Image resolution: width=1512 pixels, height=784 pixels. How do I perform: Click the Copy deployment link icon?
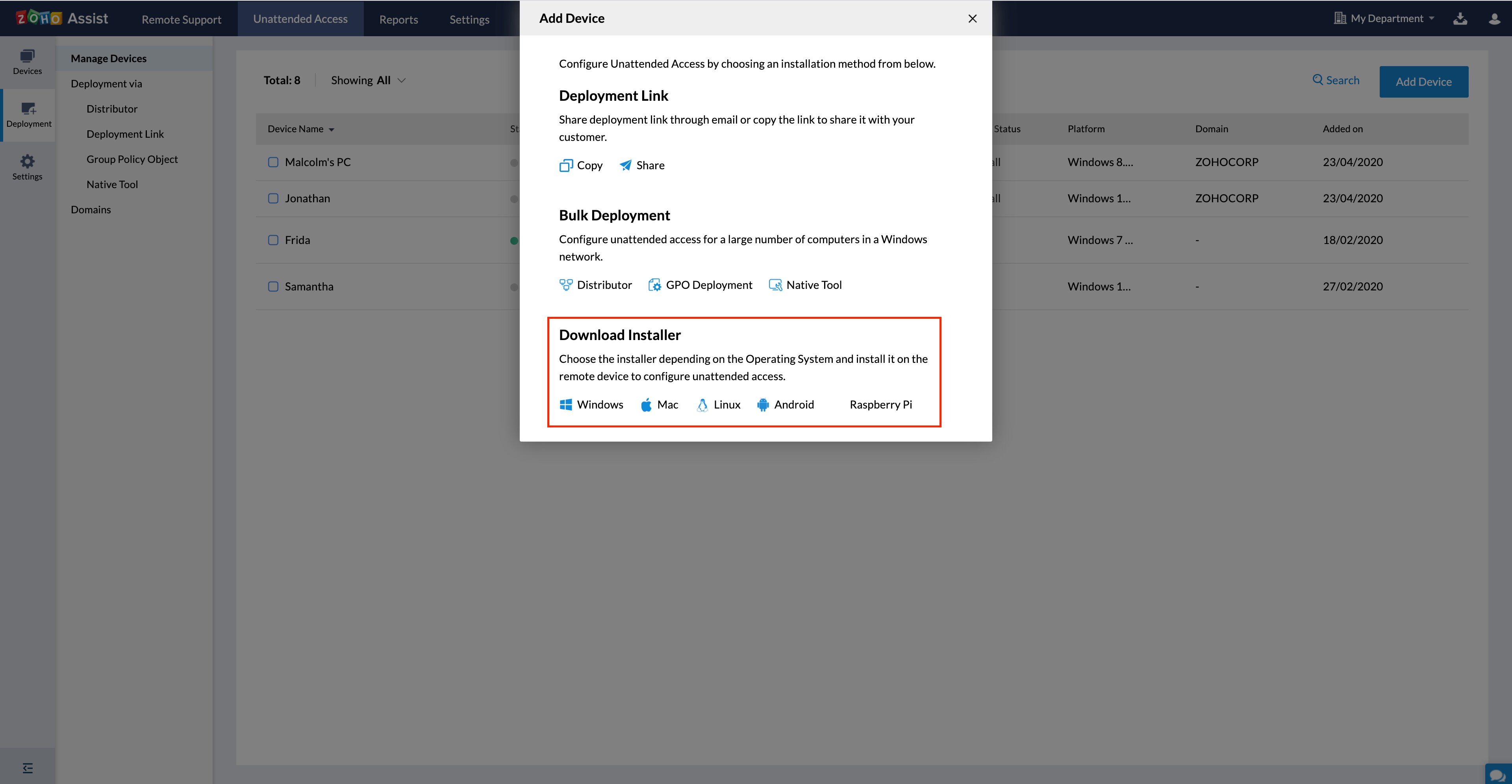click(566, 165)
